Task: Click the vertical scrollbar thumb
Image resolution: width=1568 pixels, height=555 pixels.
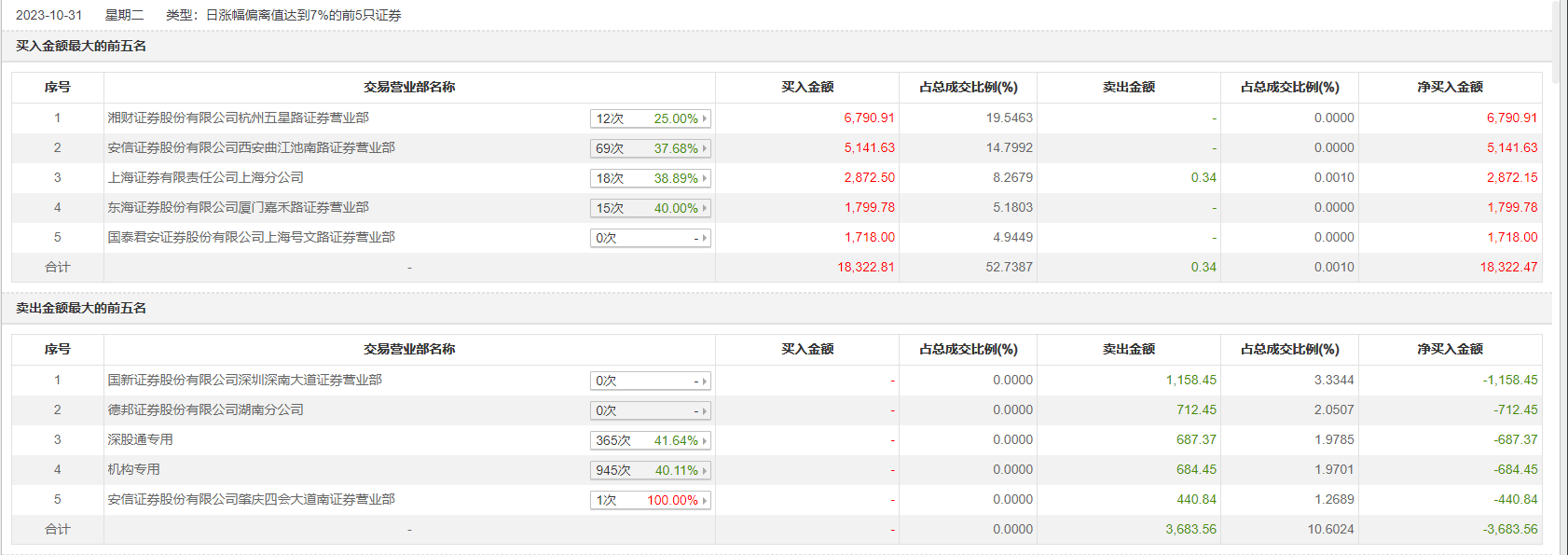Action: point(1556,42)
